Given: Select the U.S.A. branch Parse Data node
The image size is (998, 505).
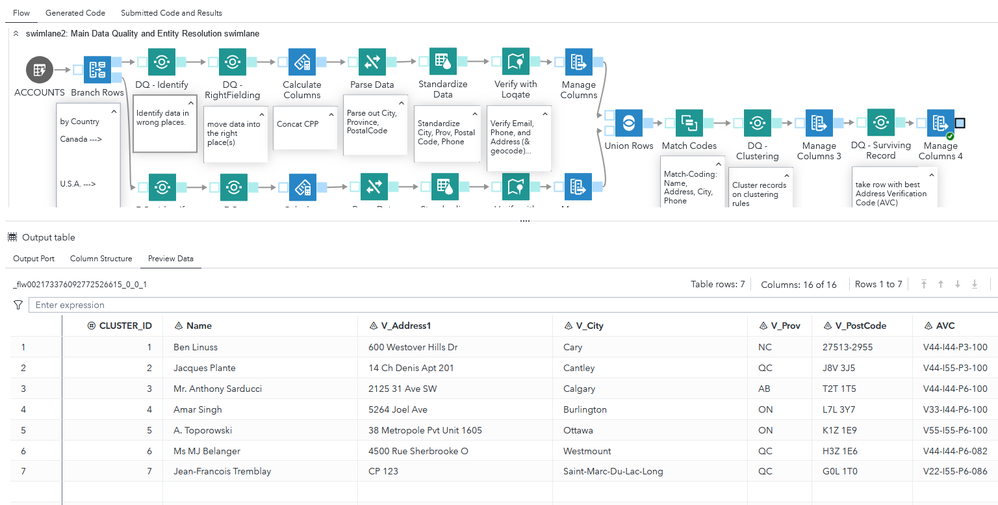Looking at the screenshot, I should pyautogui.click(x=372, y=187).
